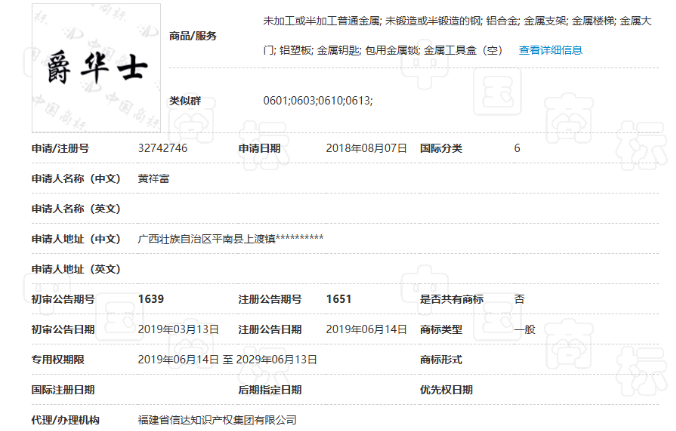Viewport: 676px width, 431px height.
Task: Click the 国际分类 value 6
Action: [x=517, y=148]
